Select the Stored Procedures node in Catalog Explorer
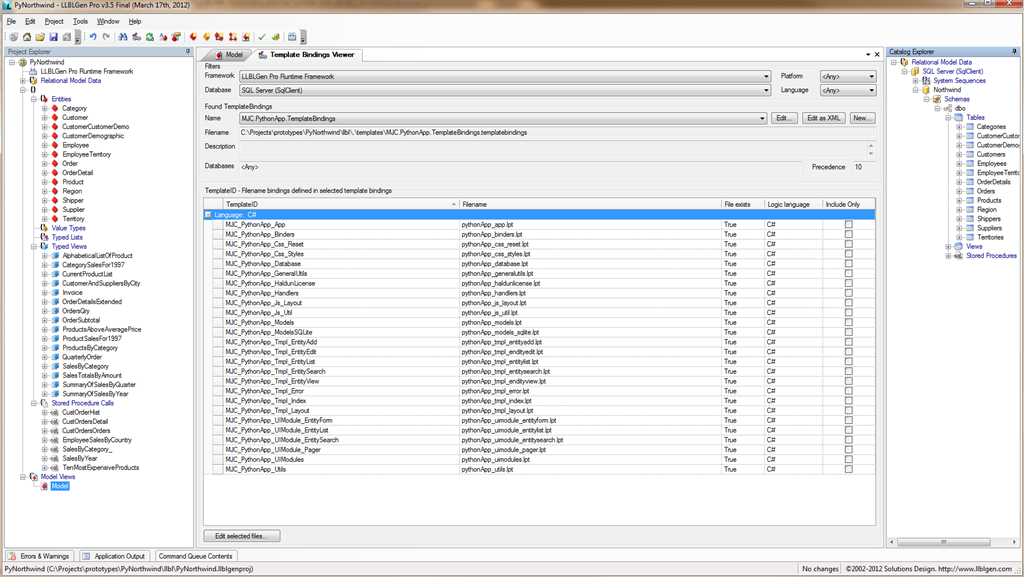The width and height of the screenshot is (1024, 577). tap(991, 256)
